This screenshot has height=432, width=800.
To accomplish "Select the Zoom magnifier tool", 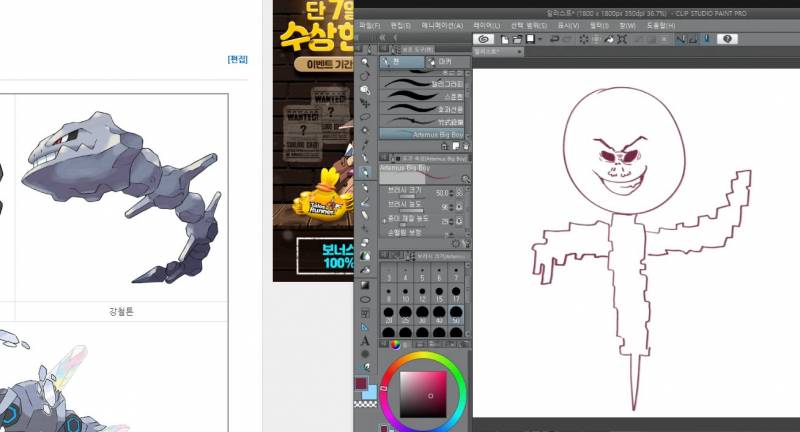I will click(365, 62).
